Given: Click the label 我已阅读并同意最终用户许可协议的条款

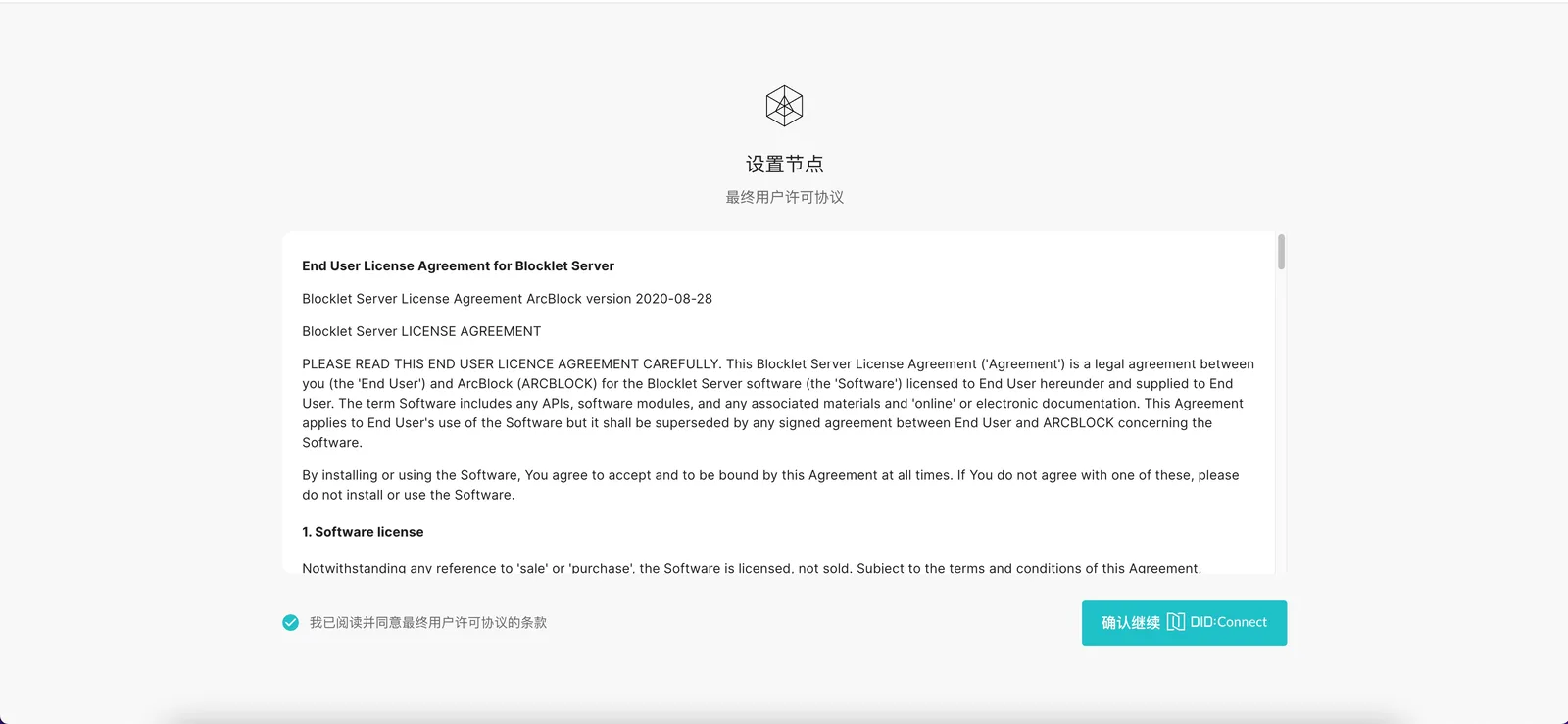Looking at the screenshot, I should click(x=428, y=623).
